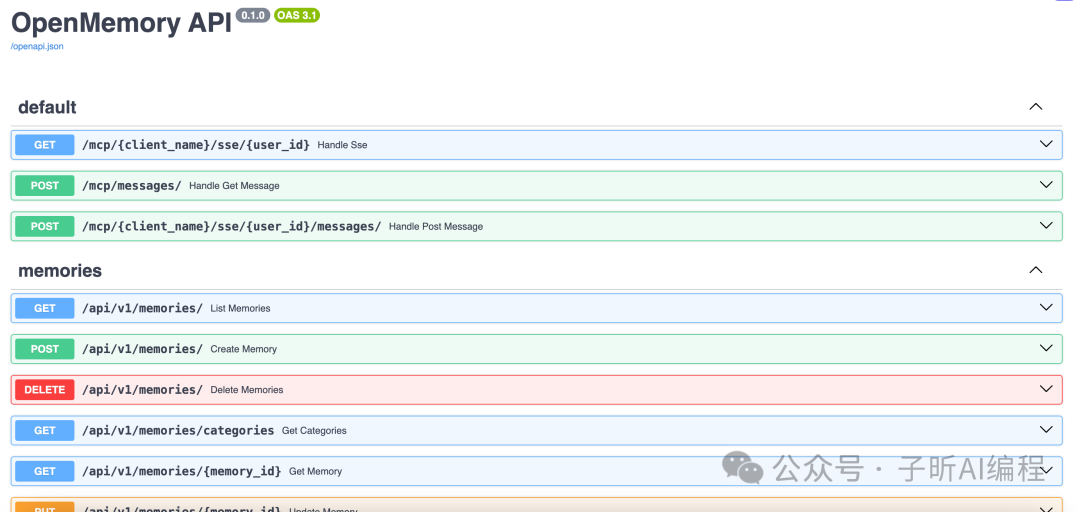Viewport: 1080px width, 512px height.
Task: Expand the Create Memory endpoint chevron
Action: [1046, 348]
